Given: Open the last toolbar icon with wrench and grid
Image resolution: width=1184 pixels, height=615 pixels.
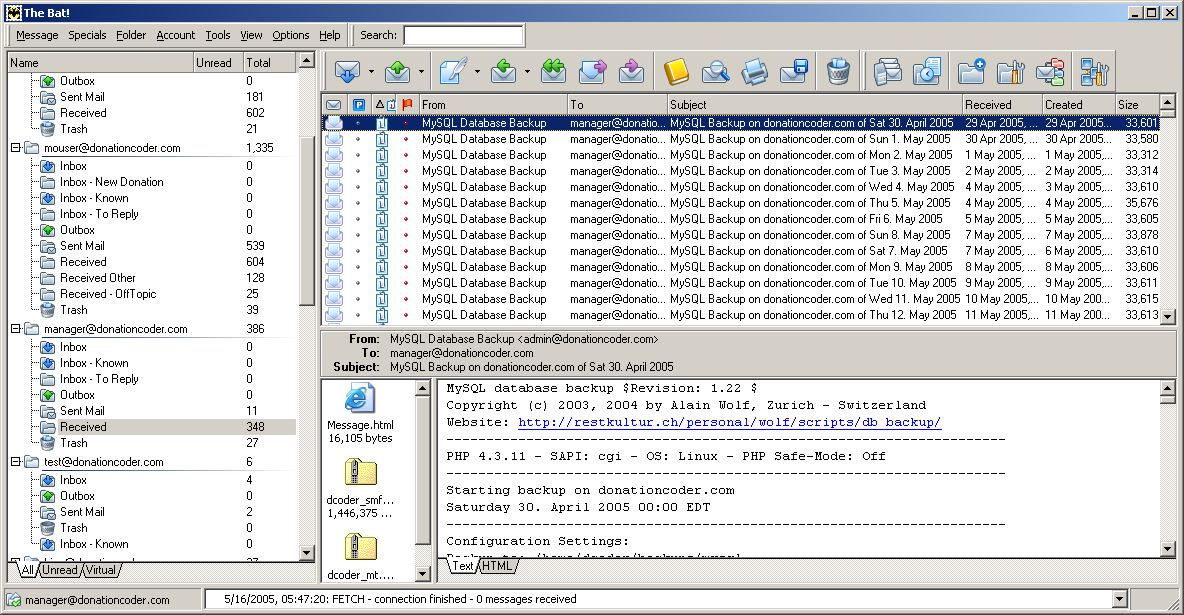Looking at the screenshot, I should 1094,72.
